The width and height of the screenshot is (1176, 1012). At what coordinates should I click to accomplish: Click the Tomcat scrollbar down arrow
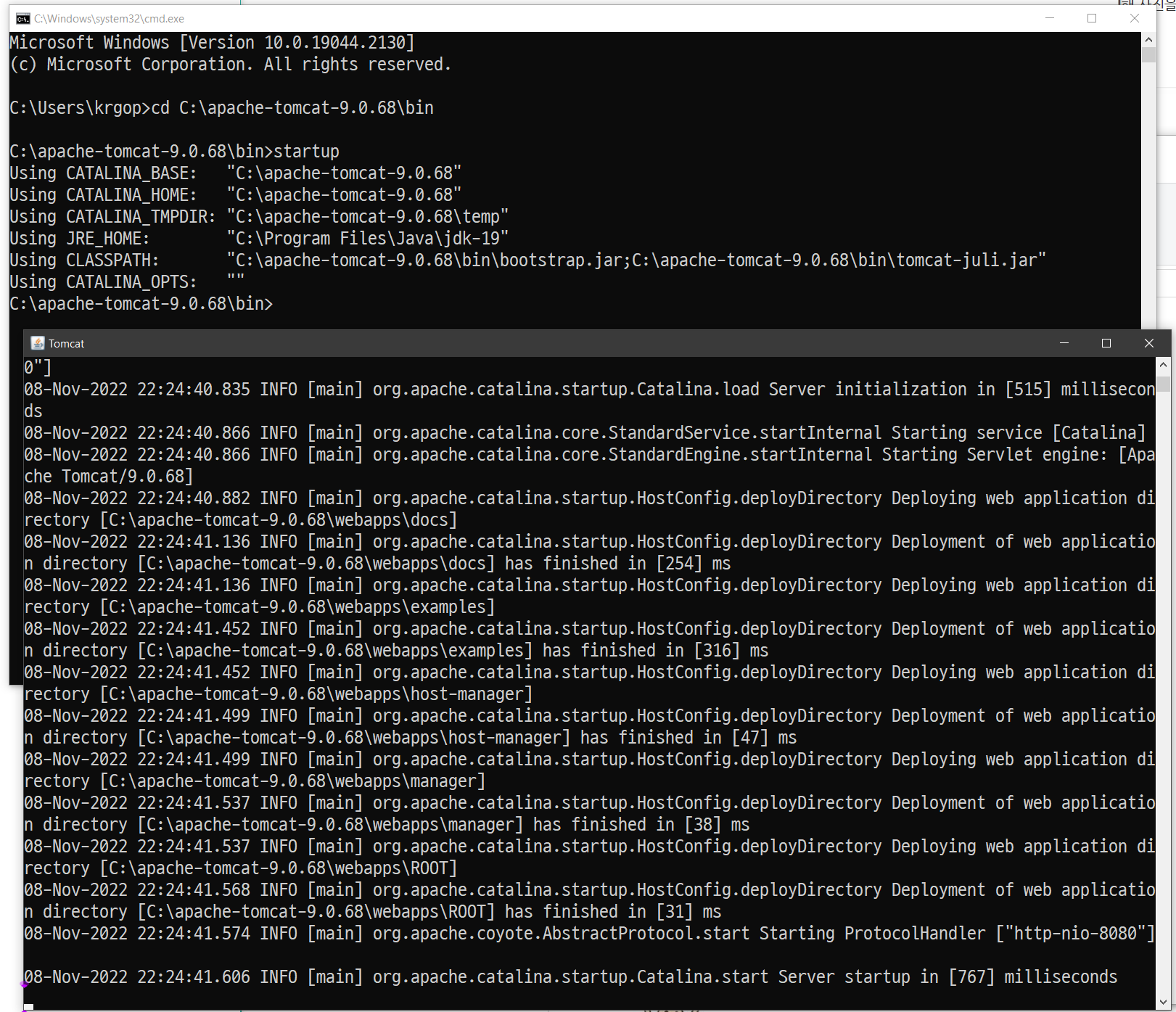1163,1003
